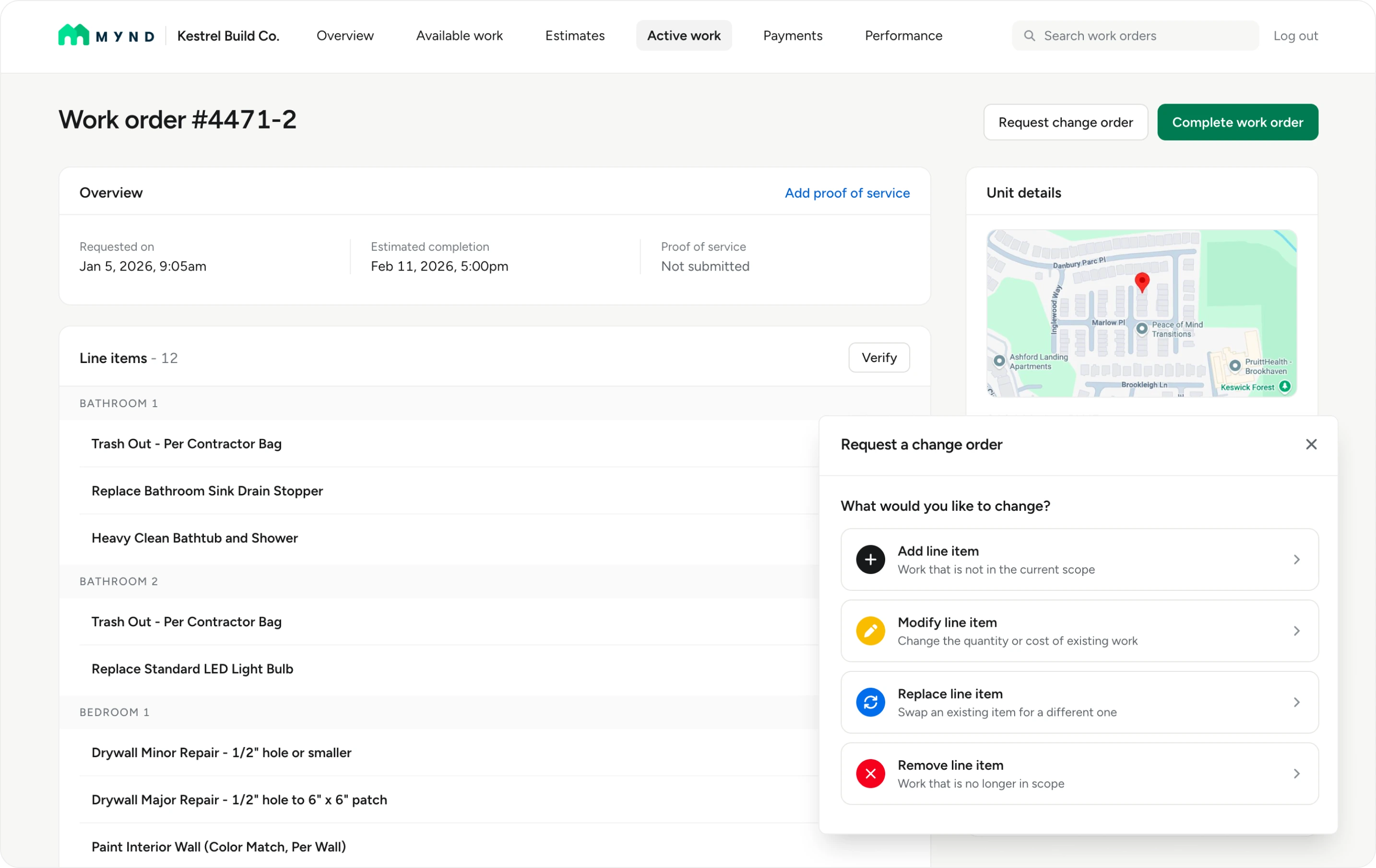Viewport: 1376px width, 868px height.
Task: Select the Active work tab
Action: click(x=684, y=35)
